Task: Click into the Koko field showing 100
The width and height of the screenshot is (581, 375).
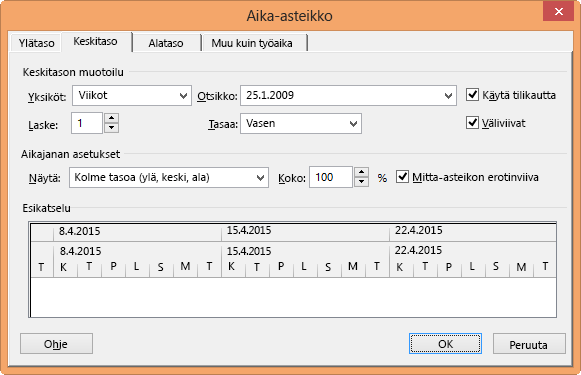Action: 331,177
